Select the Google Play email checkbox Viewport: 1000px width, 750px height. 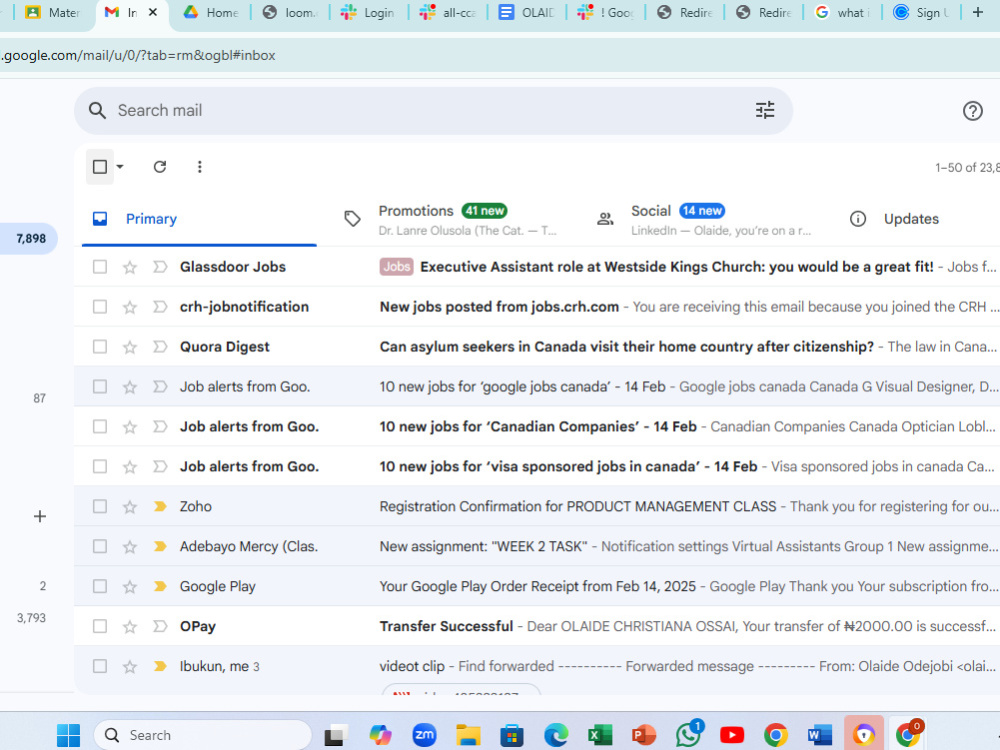(99, 586)
